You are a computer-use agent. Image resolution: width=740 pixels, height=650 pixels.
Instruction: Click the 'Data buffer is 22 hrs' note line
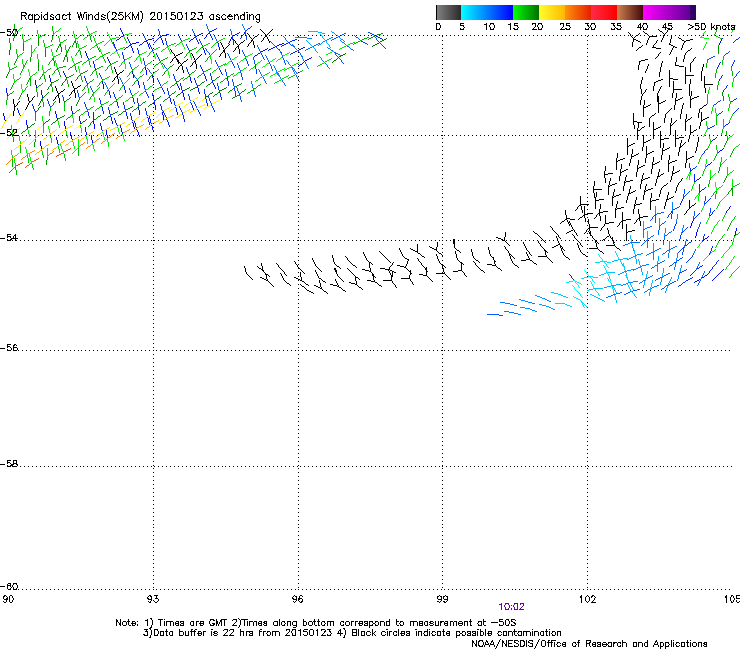(x=352, y=633)
